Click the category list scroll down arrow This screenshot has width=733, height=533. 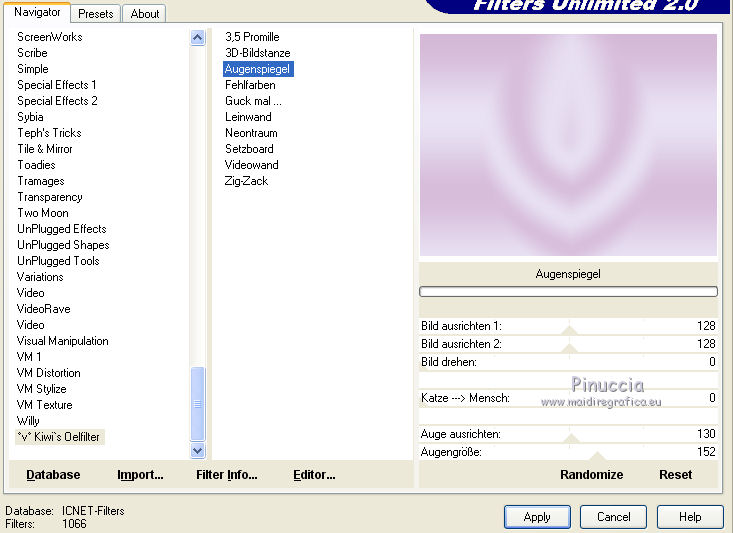tap(198, 451)
